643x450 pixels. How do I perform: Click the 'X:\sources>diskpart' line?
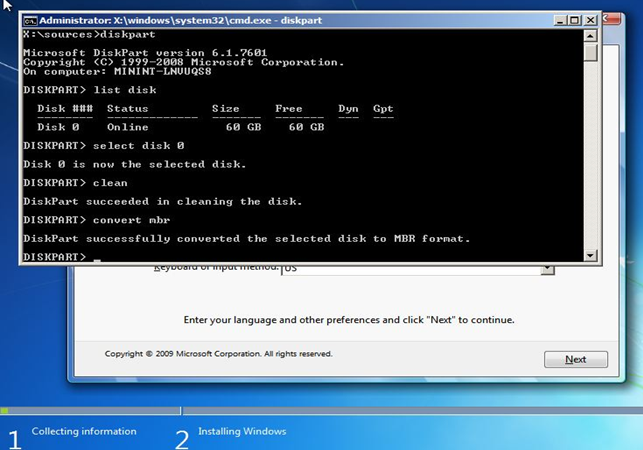pyautogui.click(x=89, y=34)
